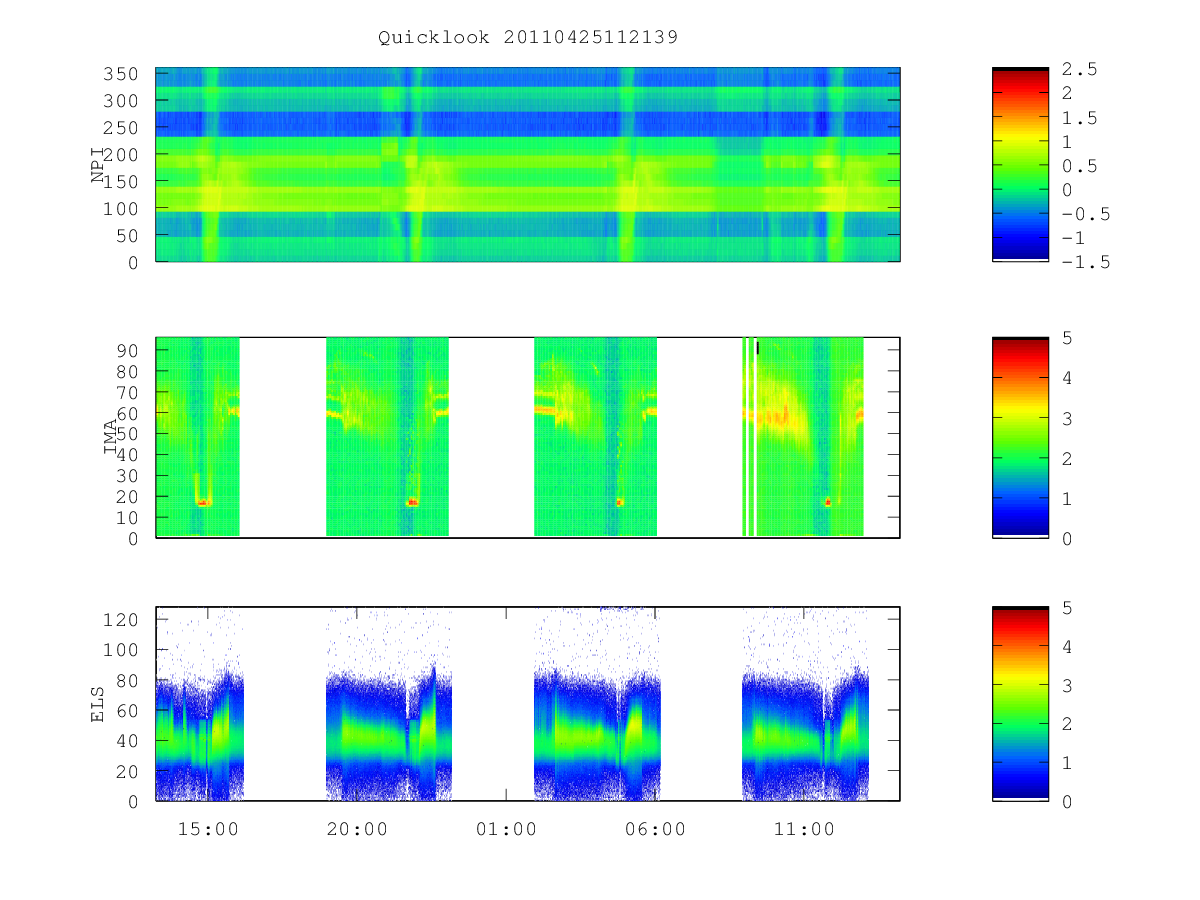The image size is (1200, 900).
Task: Click the 1 value on ELS colorbar
Action: pyautogui.click(x=1067, y=762)
